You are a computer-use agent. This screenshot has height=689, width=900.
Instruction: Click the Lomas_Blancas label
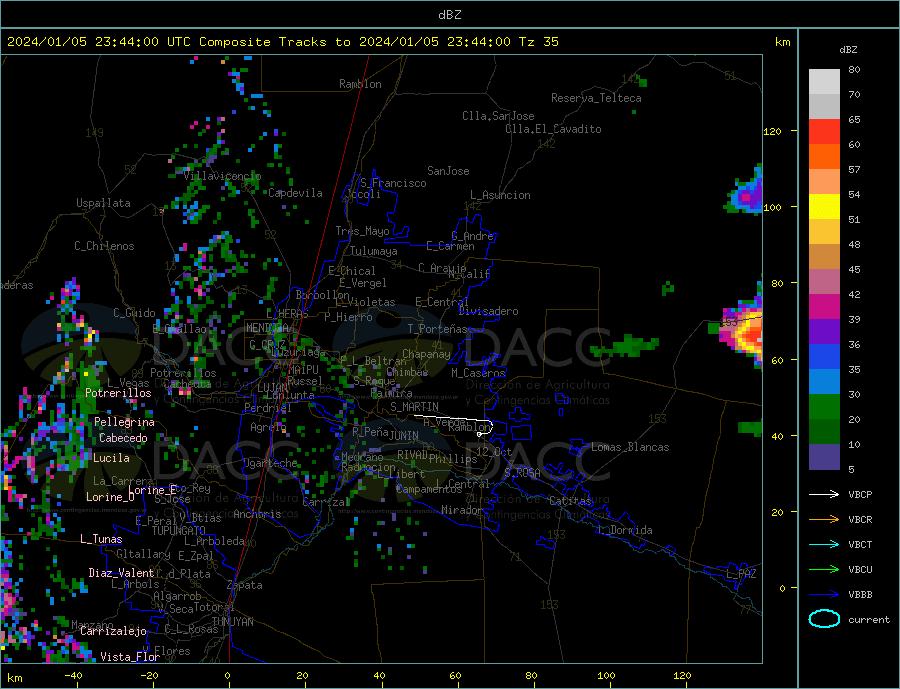[x=630, y=447]
